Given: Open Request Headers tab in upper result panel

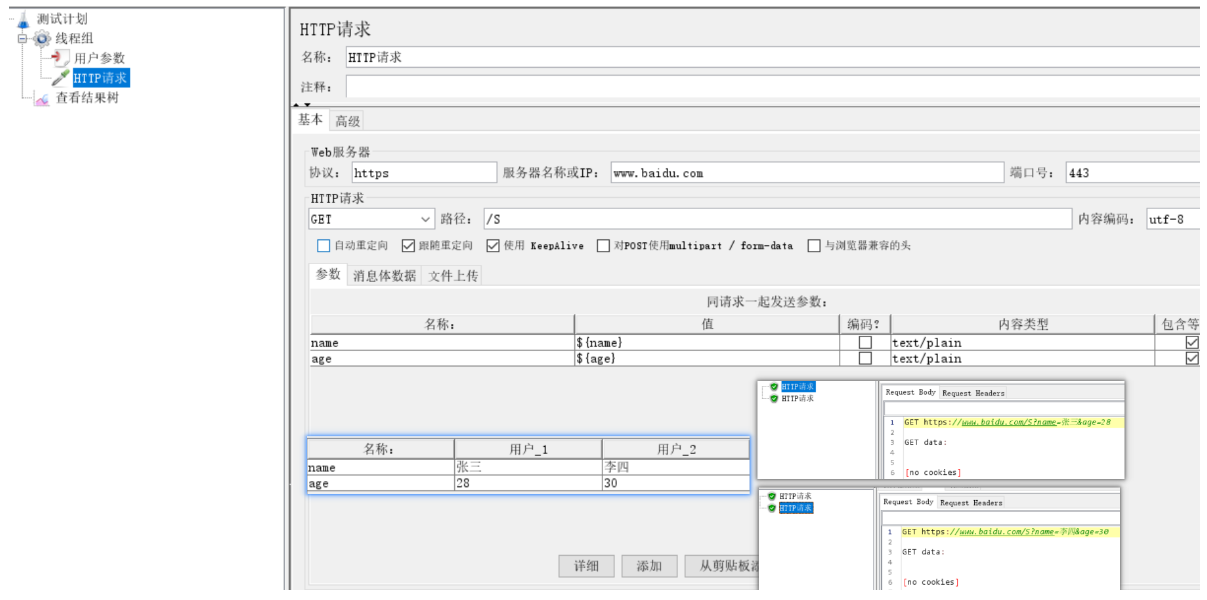Looking at the screenshot, I should click(x=974, y=393).
